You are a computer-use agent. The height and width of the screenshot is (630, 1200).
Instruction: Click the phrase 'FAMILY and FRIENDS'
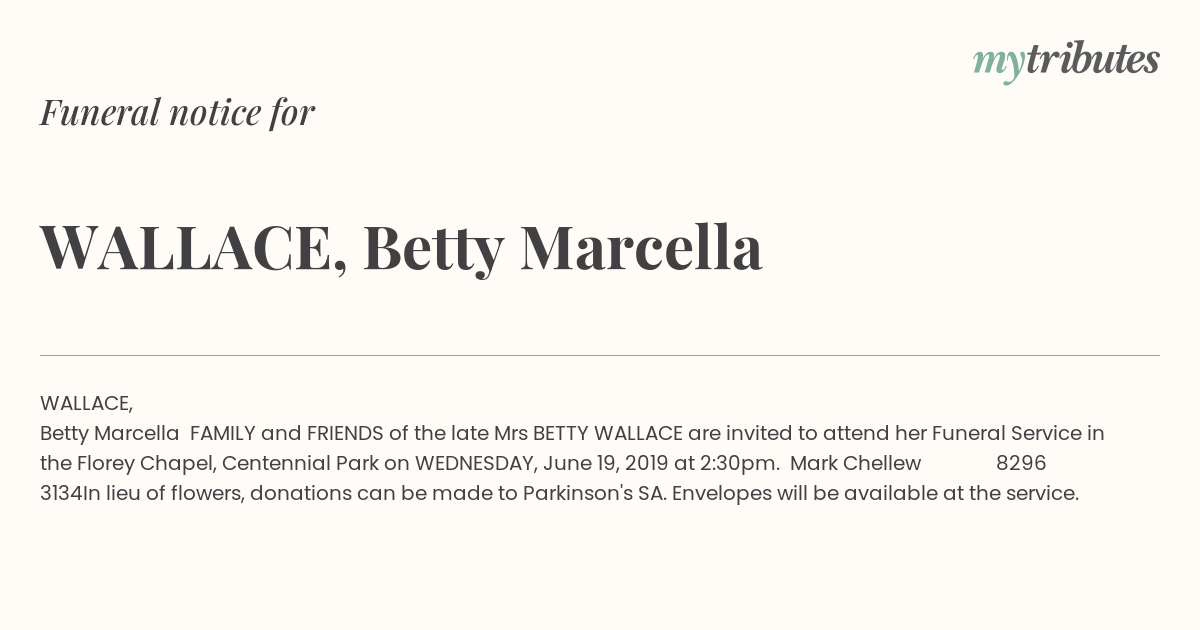pos(287,434)
